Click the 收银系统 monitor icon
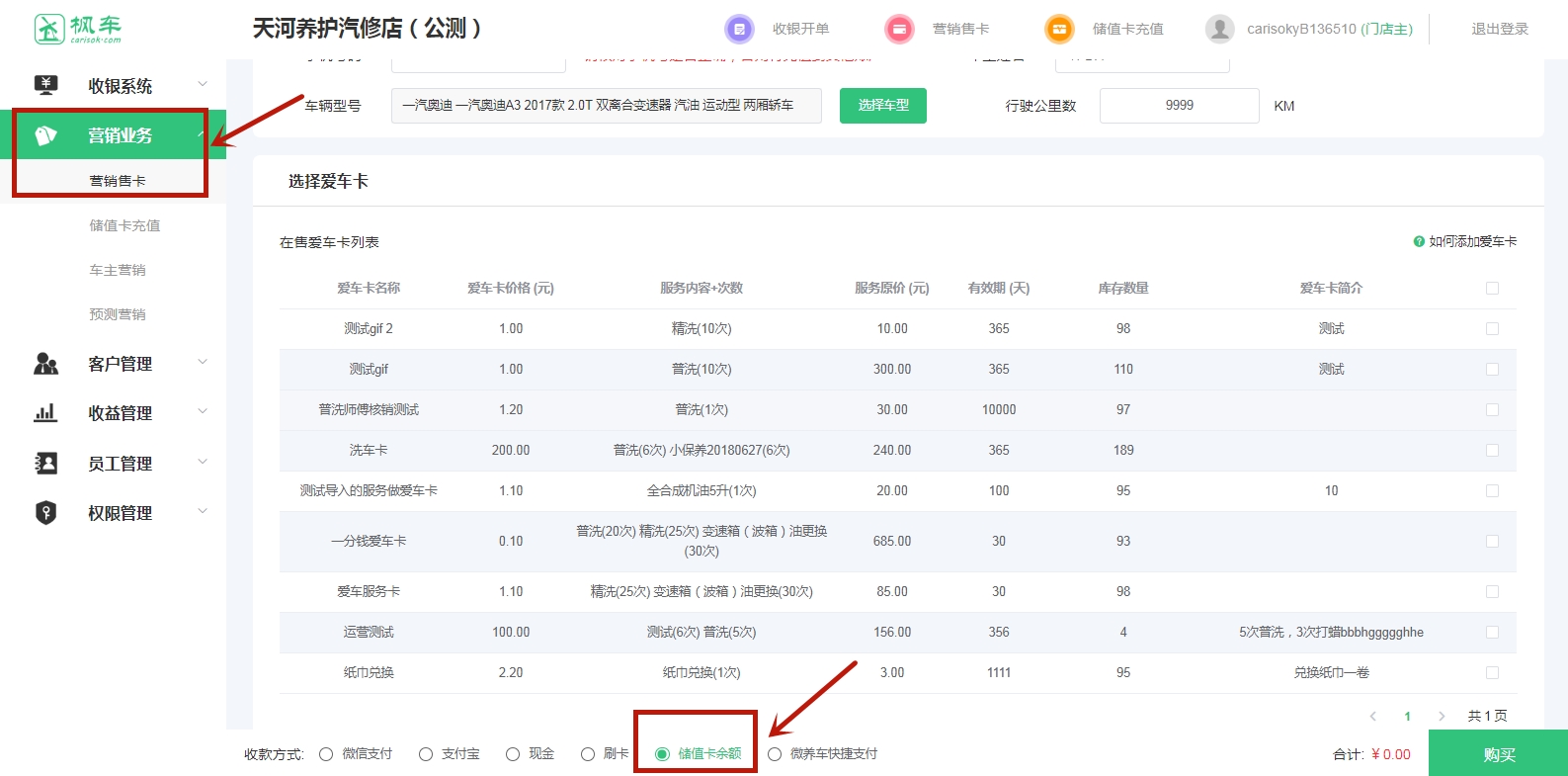 click(x=45, y=86)
